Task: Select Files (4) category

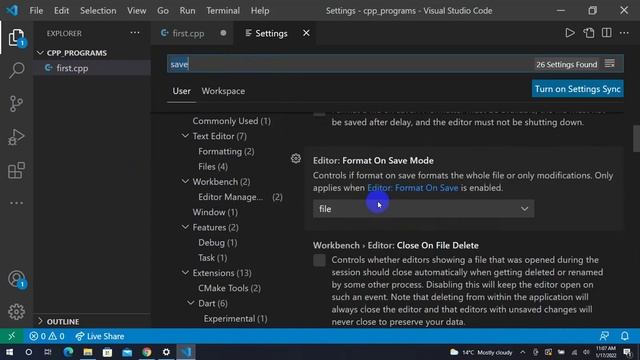Action: tap(213, 167)
